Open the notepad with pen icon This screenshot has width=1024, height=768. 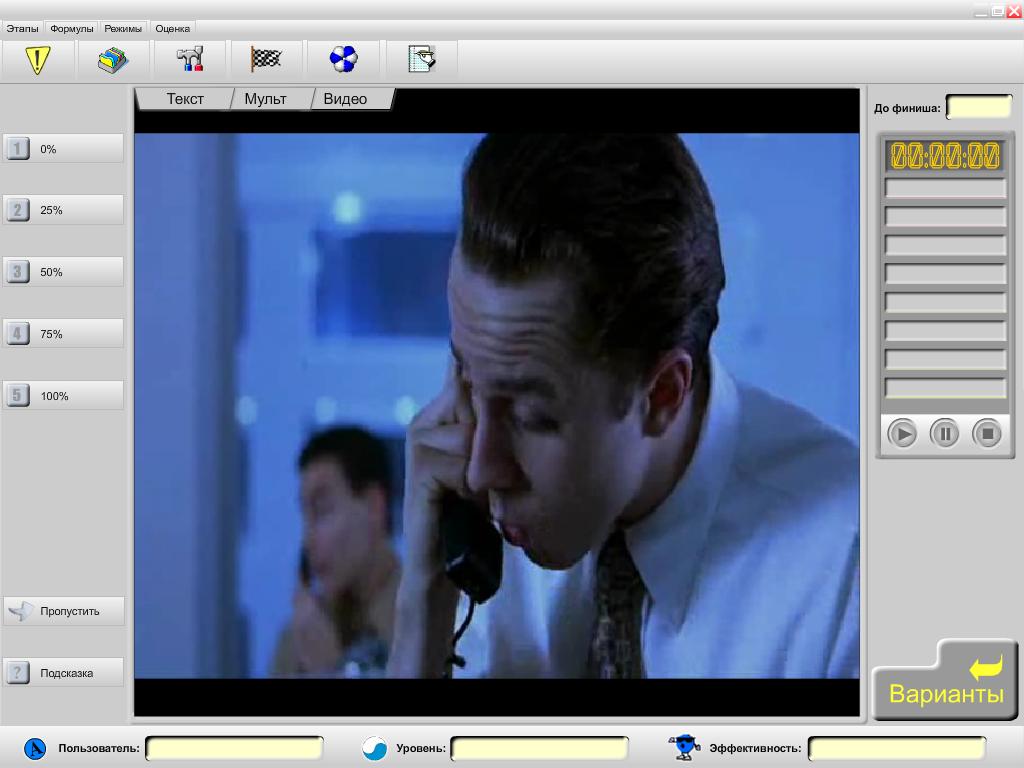point(421,60)
